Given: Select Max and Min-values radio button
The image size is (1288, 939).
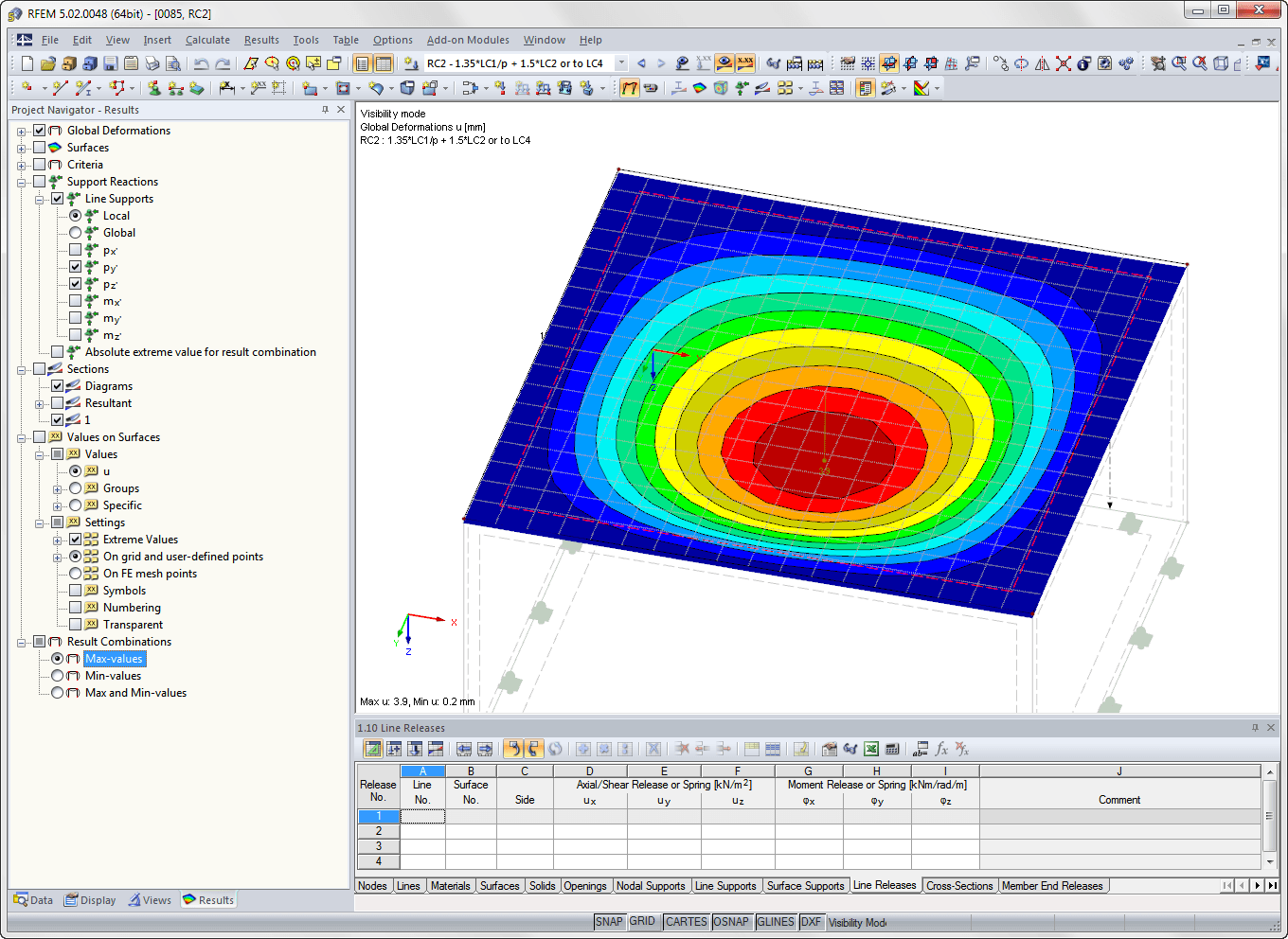Looking at the screenshot, I should tap(58, 693).
